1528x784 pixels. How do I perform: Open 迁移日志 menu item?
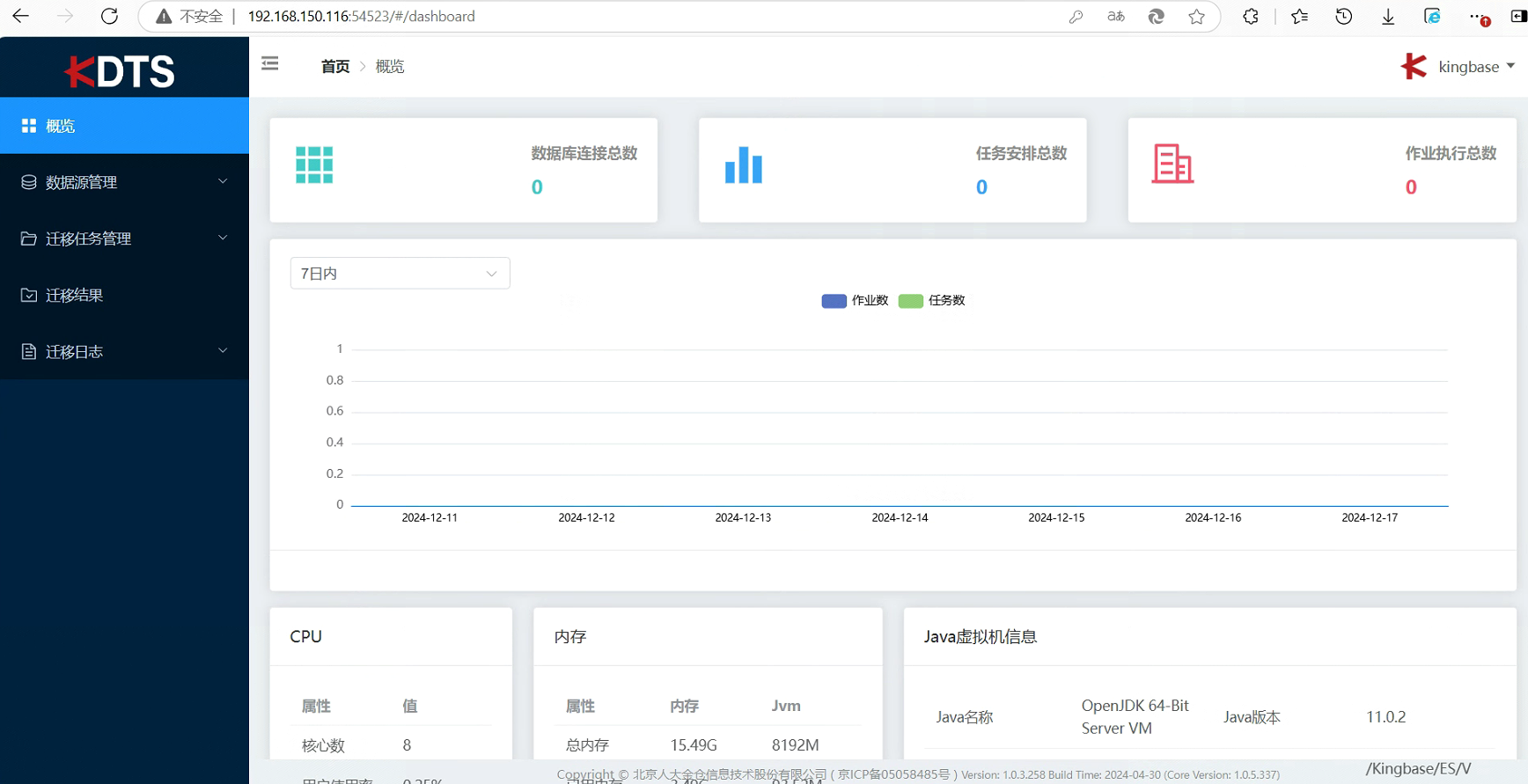click(x=124, y=351)
